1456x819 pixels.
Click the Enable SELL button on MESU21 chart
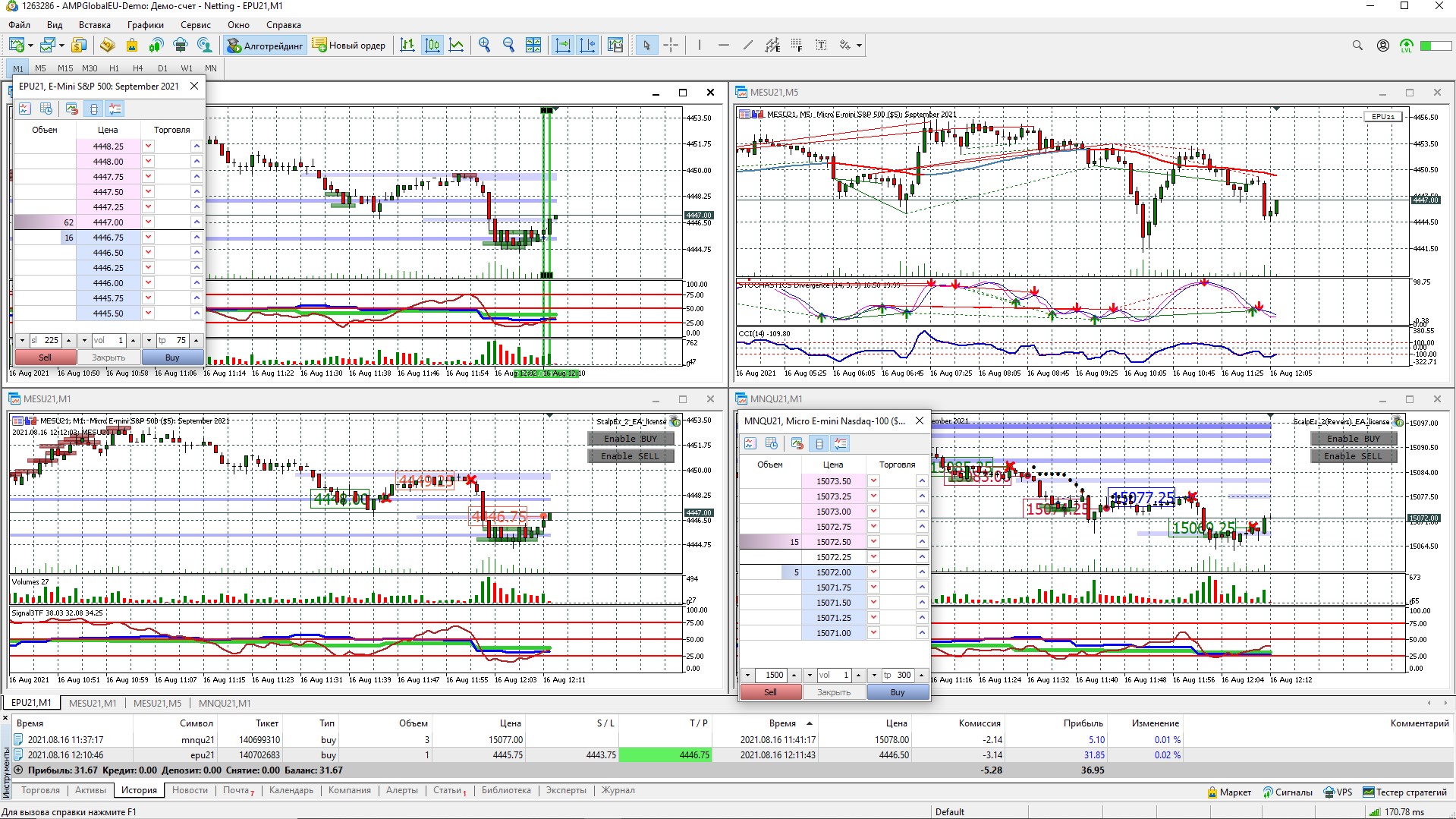630,456
